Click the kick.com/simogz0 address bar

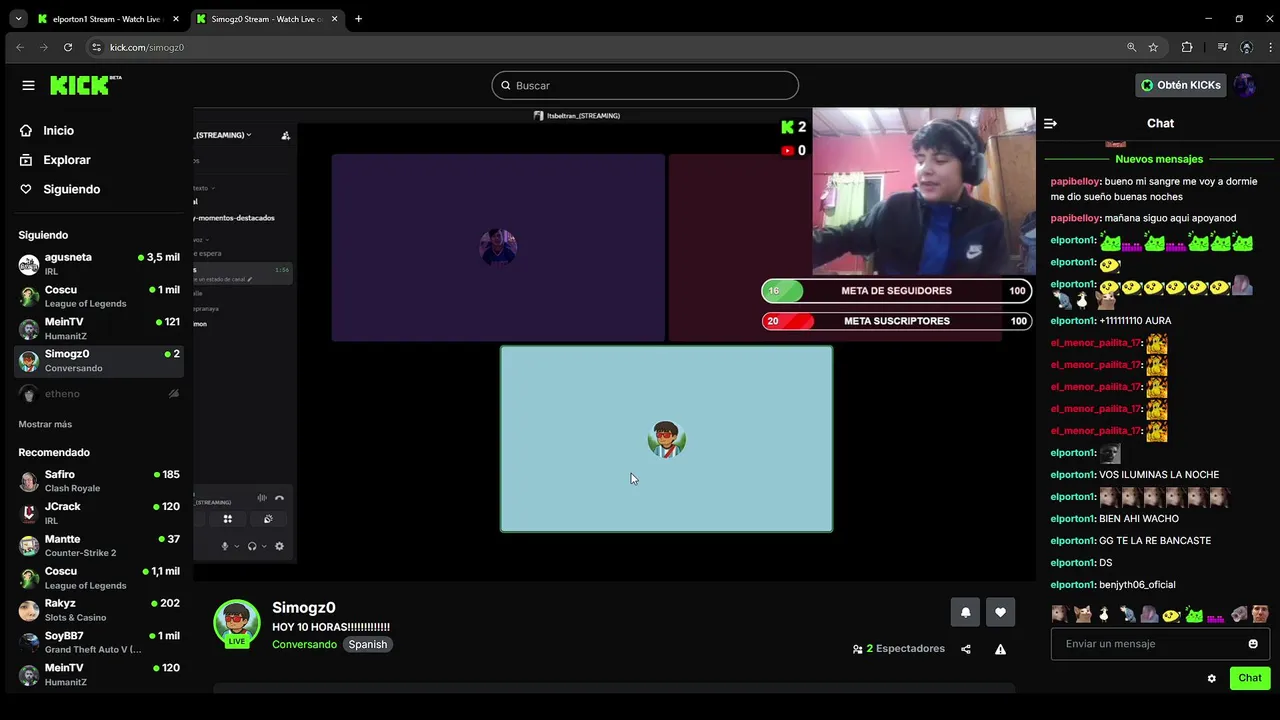coord(147,47)
